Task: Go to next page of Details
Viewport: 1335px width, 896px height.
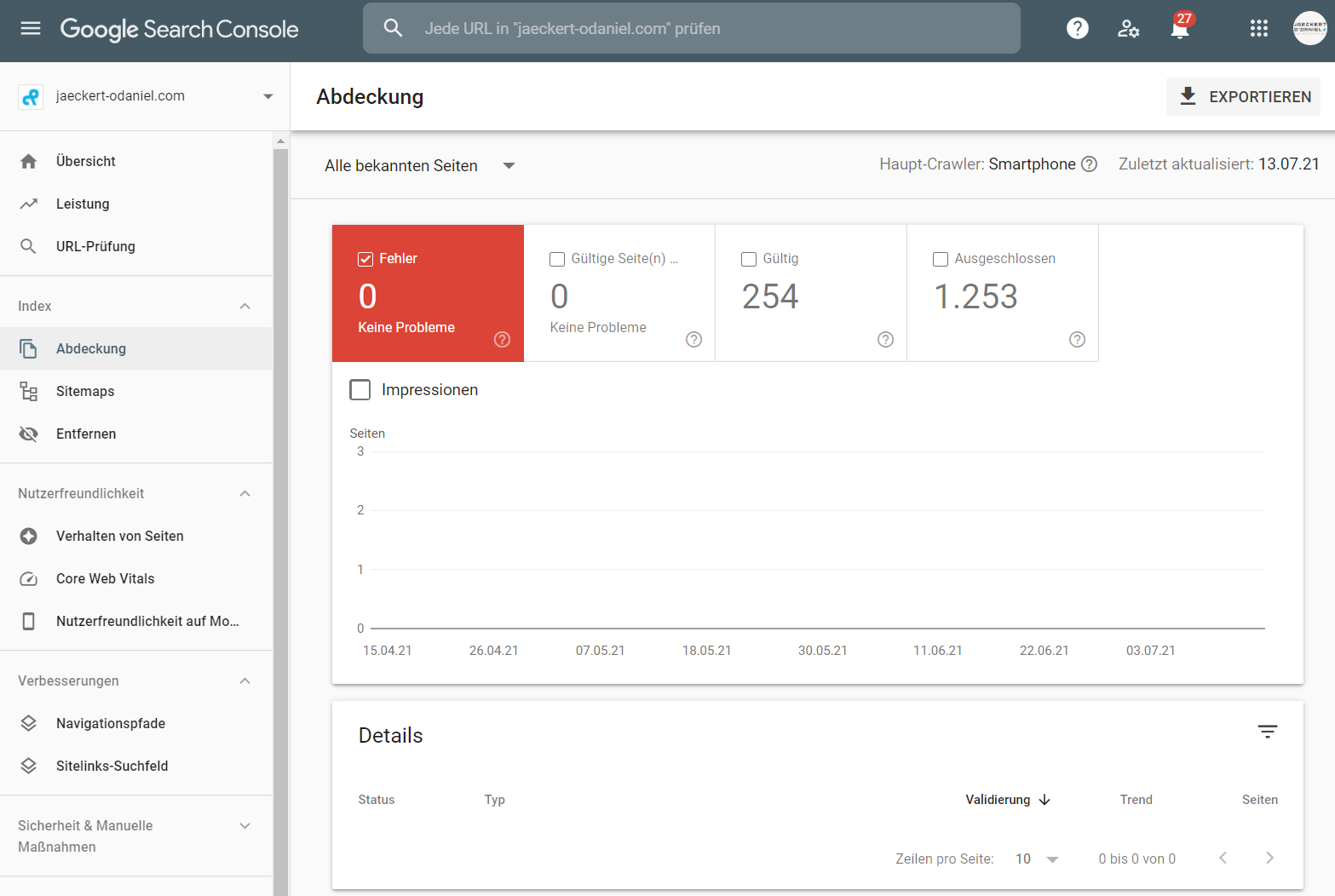Action: click(x=1269, y=858)
